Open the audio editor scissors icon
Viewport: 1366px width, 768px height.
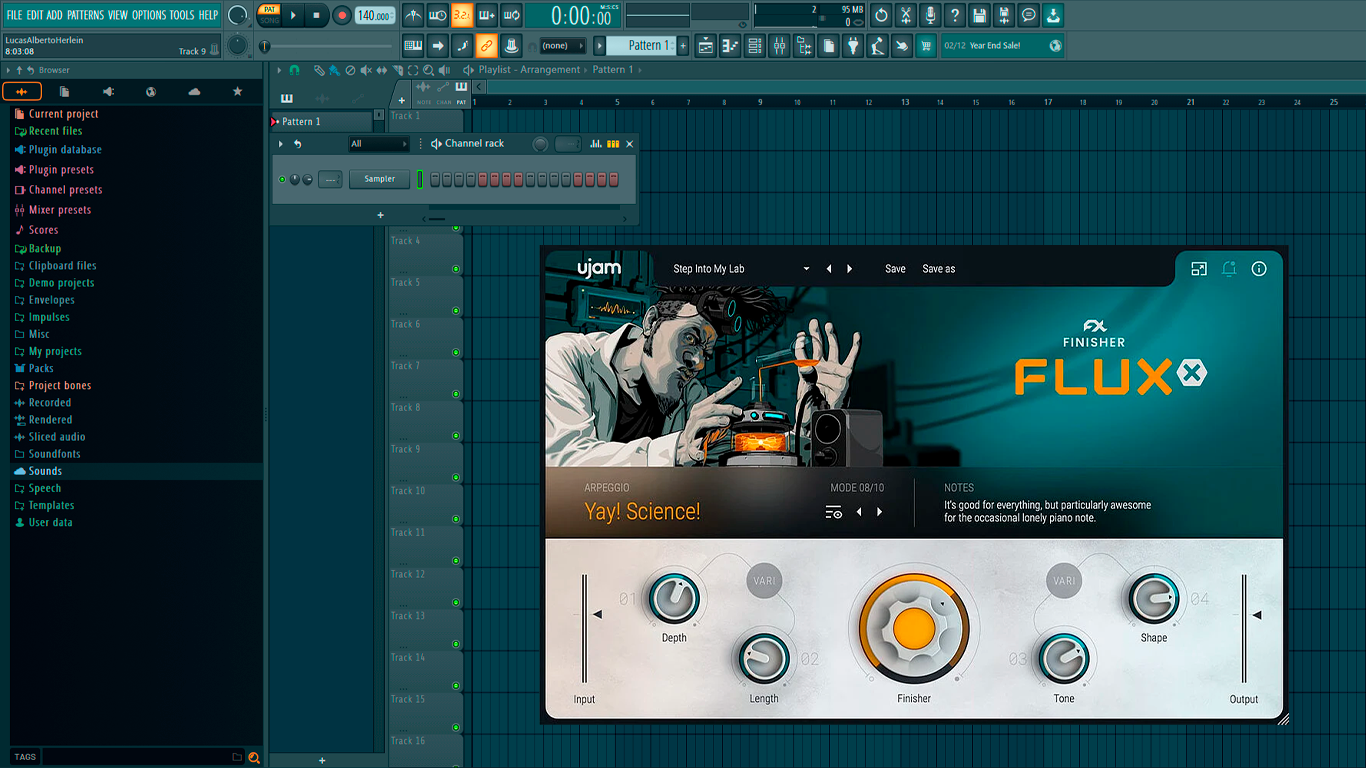(x=906, y=15)
